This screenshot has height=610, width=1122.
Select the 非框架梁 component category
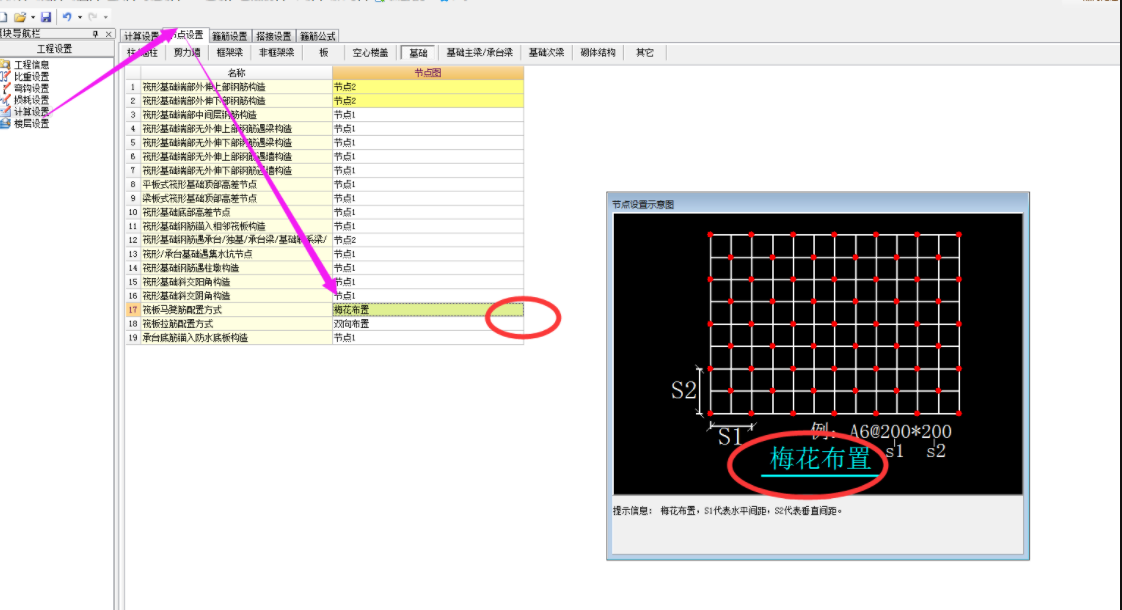click(x=277, y=52)
